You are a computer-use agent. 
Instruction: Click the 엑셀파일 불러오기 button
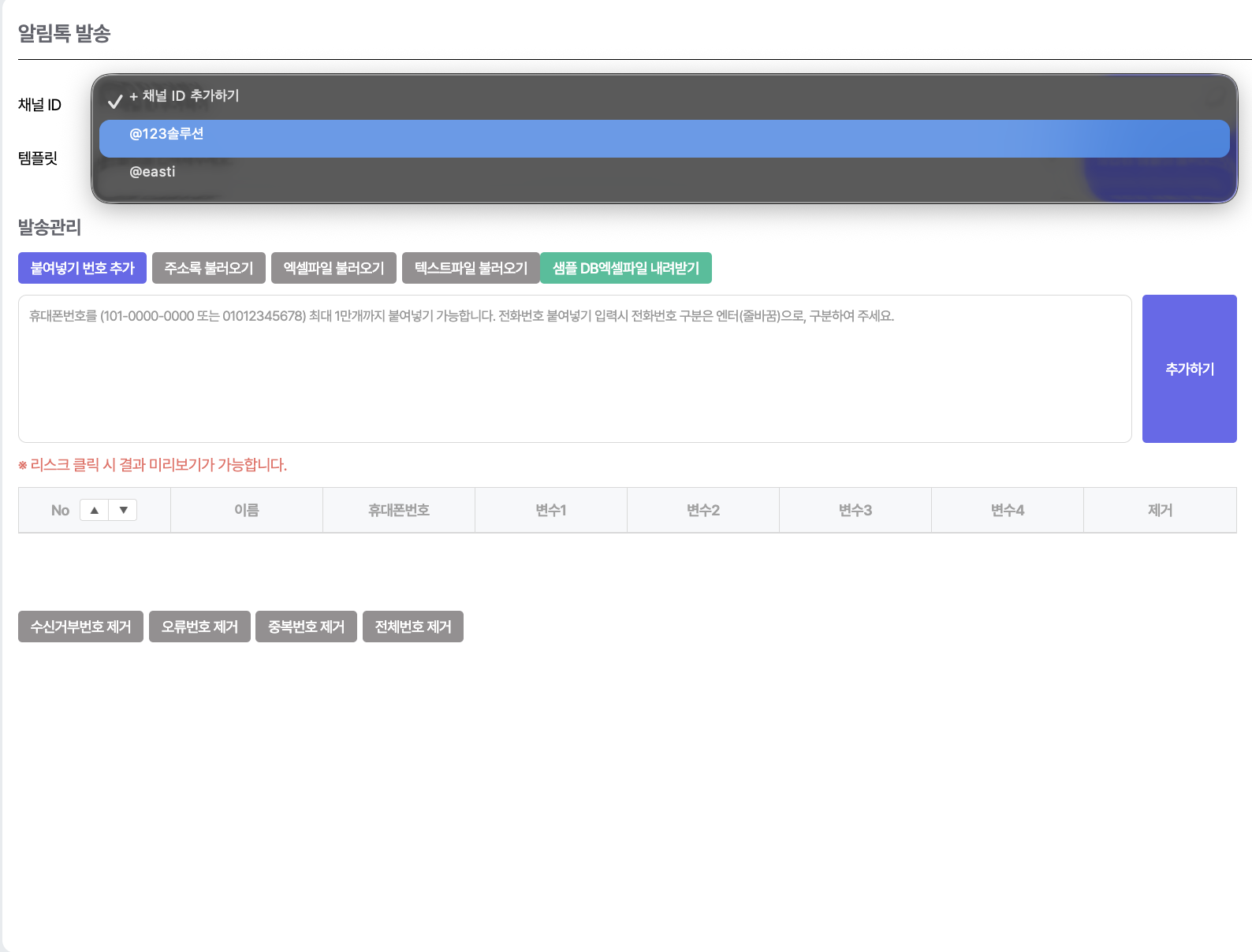click(x=333, y=268)
